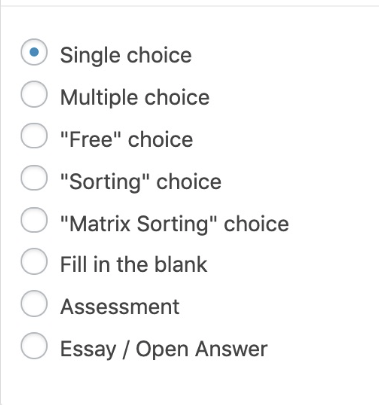Choose the Assessment radio button
Viewport: 379px width, 405px height.
tap(34, 303)
